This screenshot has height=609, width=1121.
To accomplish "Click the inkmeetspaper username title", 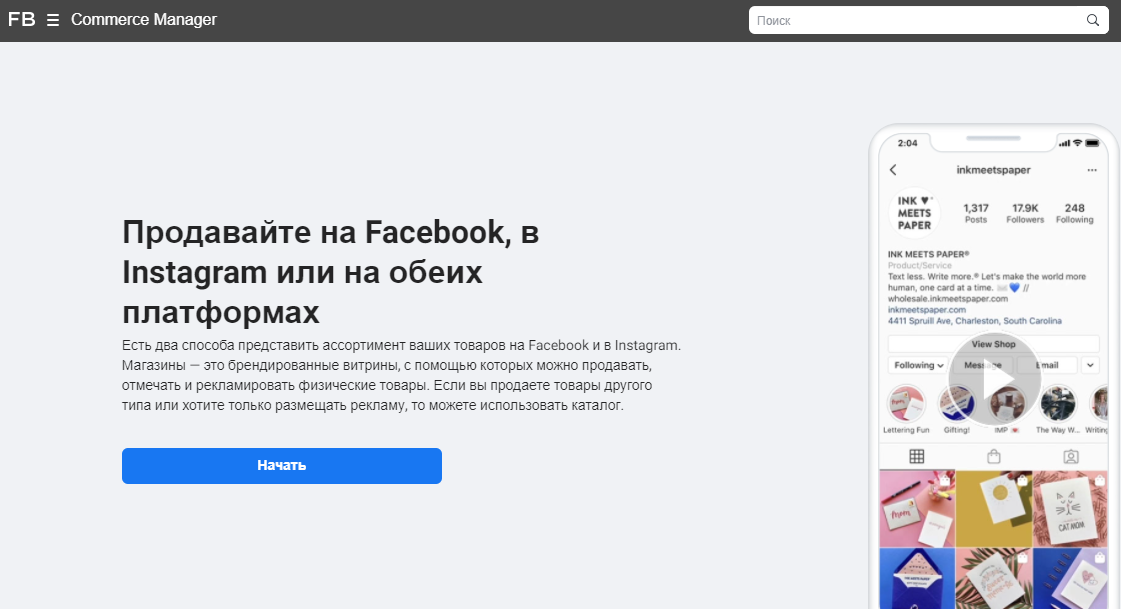I will [x=993, y=170].
